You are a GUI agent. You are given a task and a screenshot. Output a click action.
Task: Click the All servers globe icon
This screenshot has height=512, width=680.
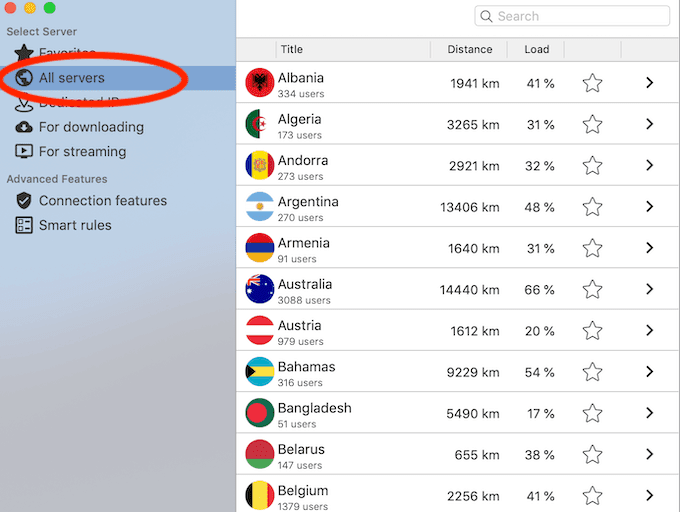click(24, 78)
